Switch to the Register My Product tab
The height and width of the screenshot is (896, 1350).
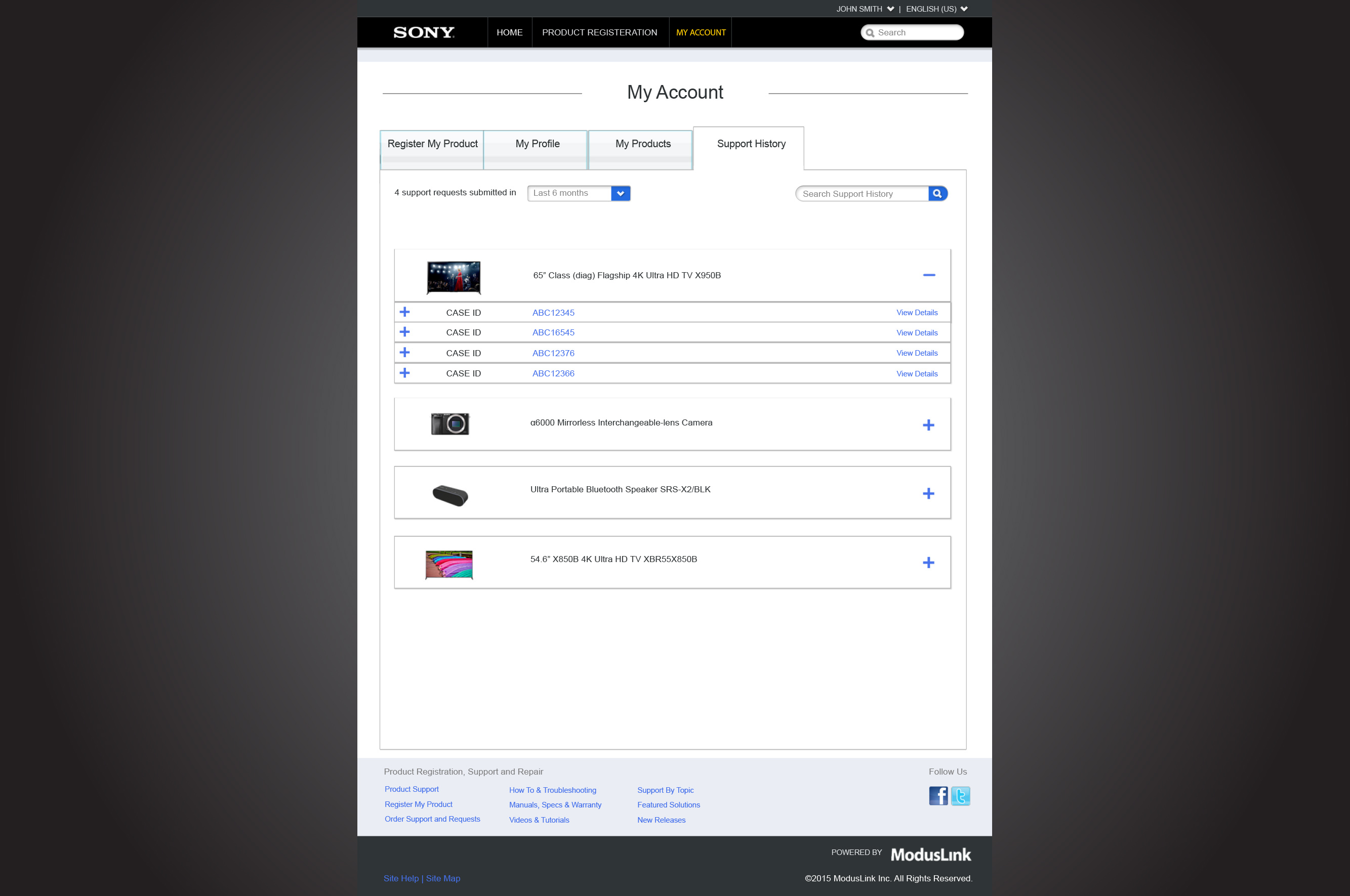tap(432, 150)
